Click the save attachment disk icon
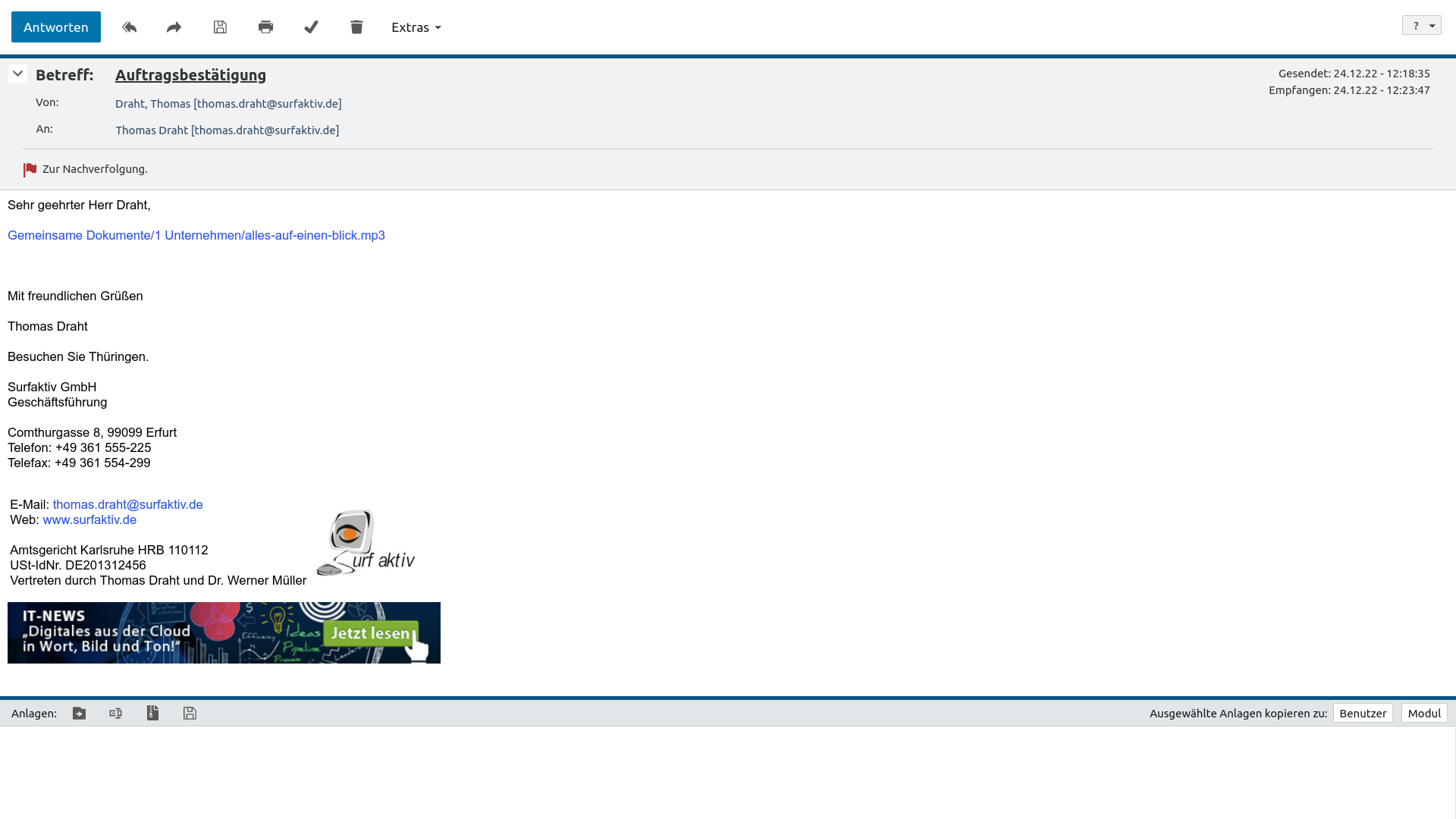Image resolution: width=1456 pixels, height=819 pixels. [x=189, y=713]
